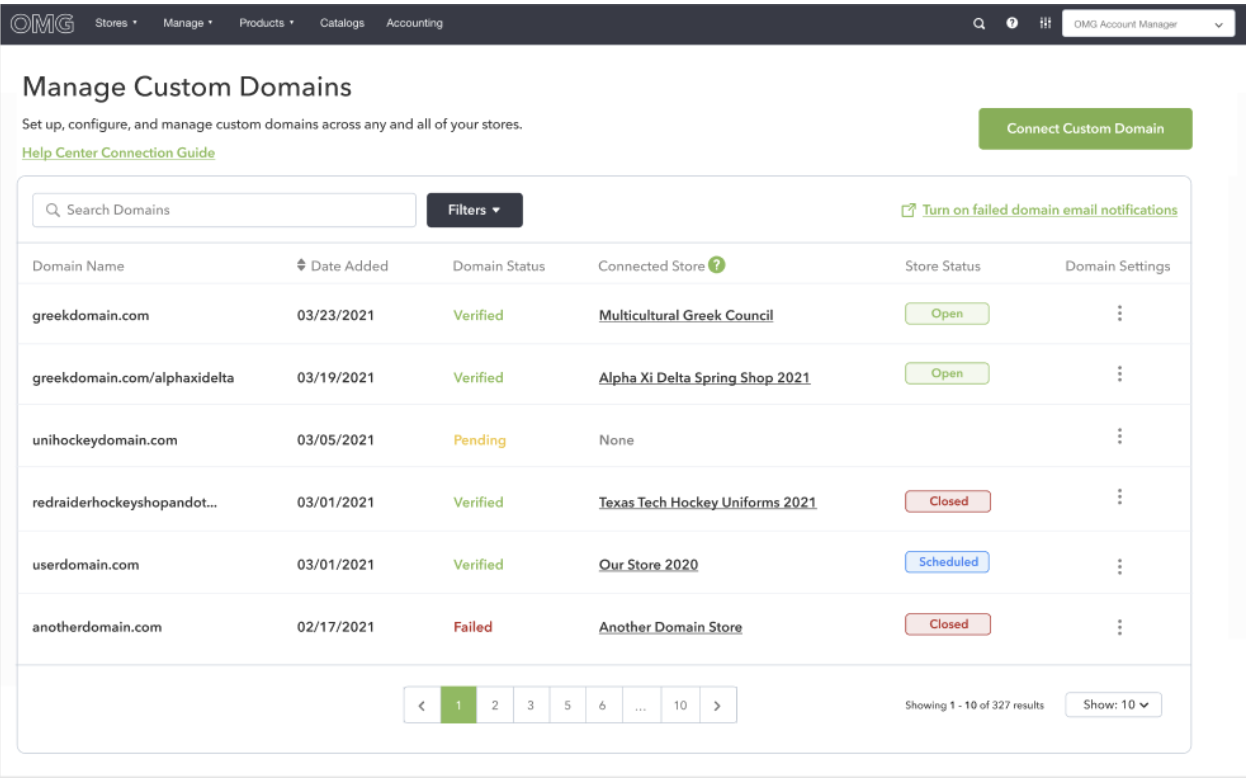Screen dimensions: 1246x780
Task: Open the Multicultural Greek Council store link
Action: (686, 315)
